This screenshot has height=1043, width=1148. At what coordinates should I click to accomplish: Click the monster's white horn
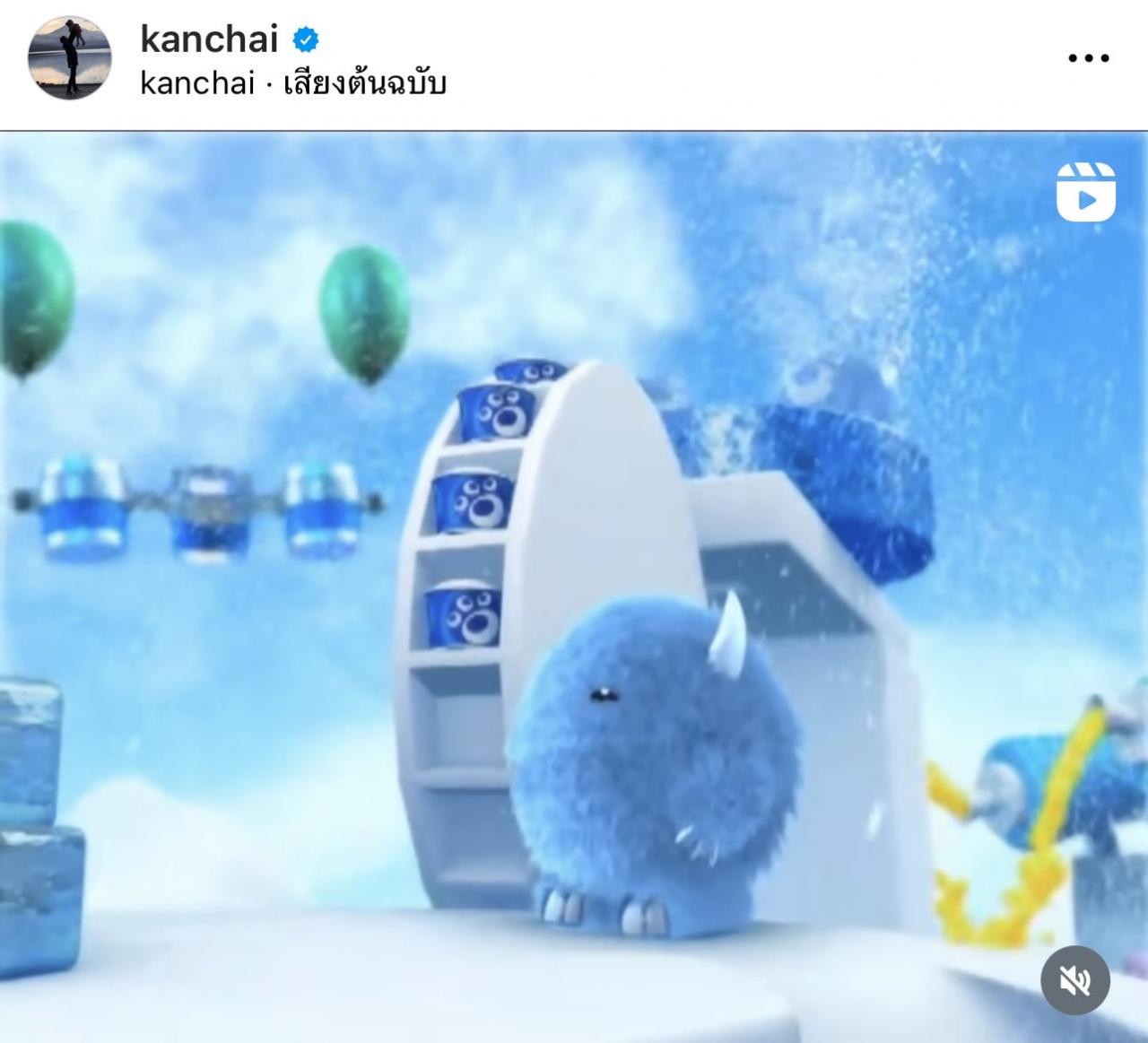pos(728,627)
